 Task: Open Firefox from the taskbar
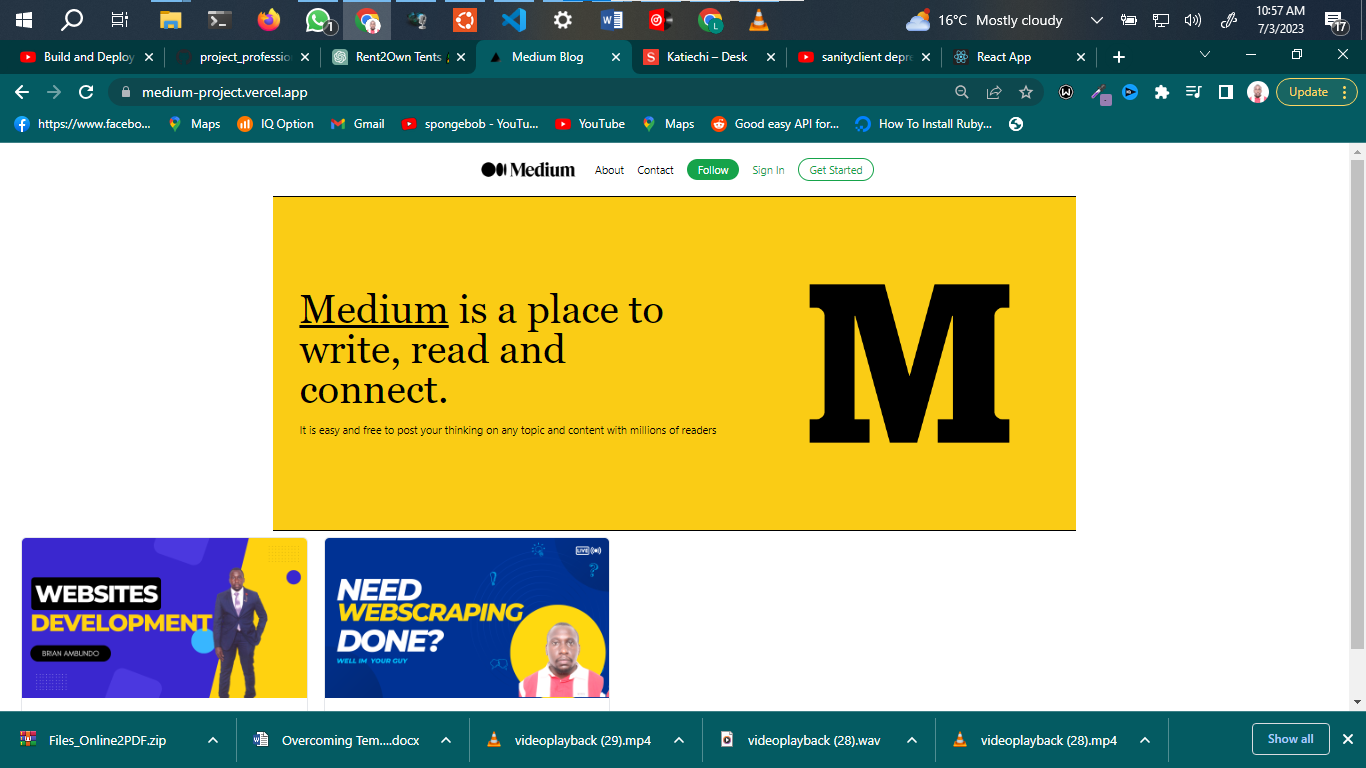pyautogui.click(x=268, y=19)
